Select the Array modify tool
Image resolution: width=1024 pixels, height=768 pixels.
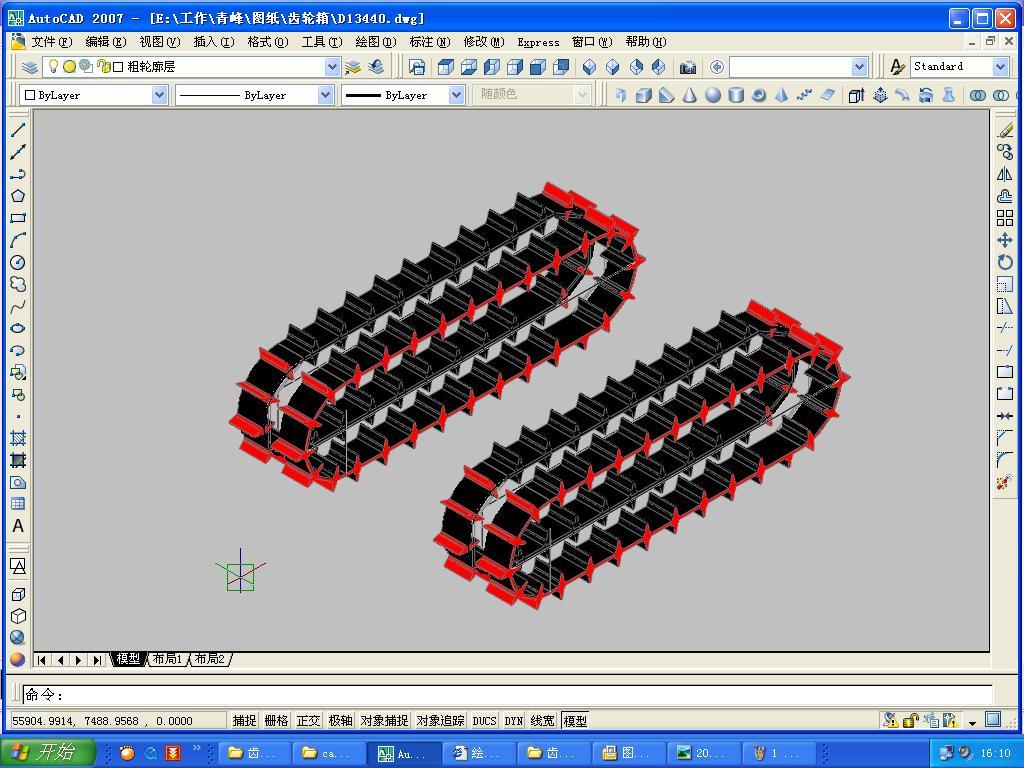click(x=1005, y=218)
